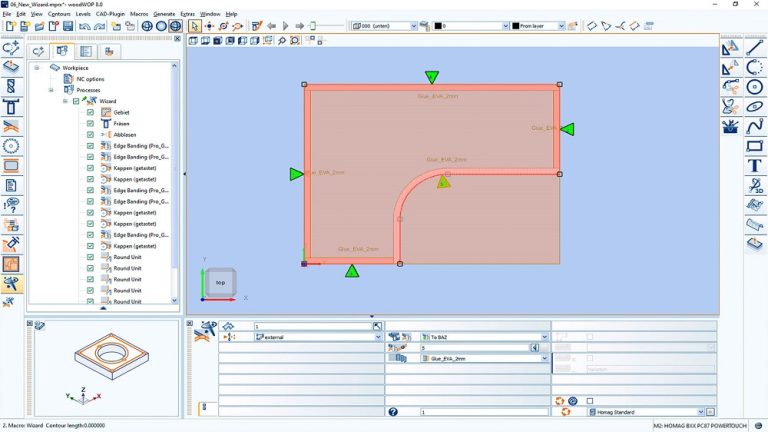Viewport: 768px width, 432px height.
Task: Select the arrow pointer tool
Action: (194, 26)
